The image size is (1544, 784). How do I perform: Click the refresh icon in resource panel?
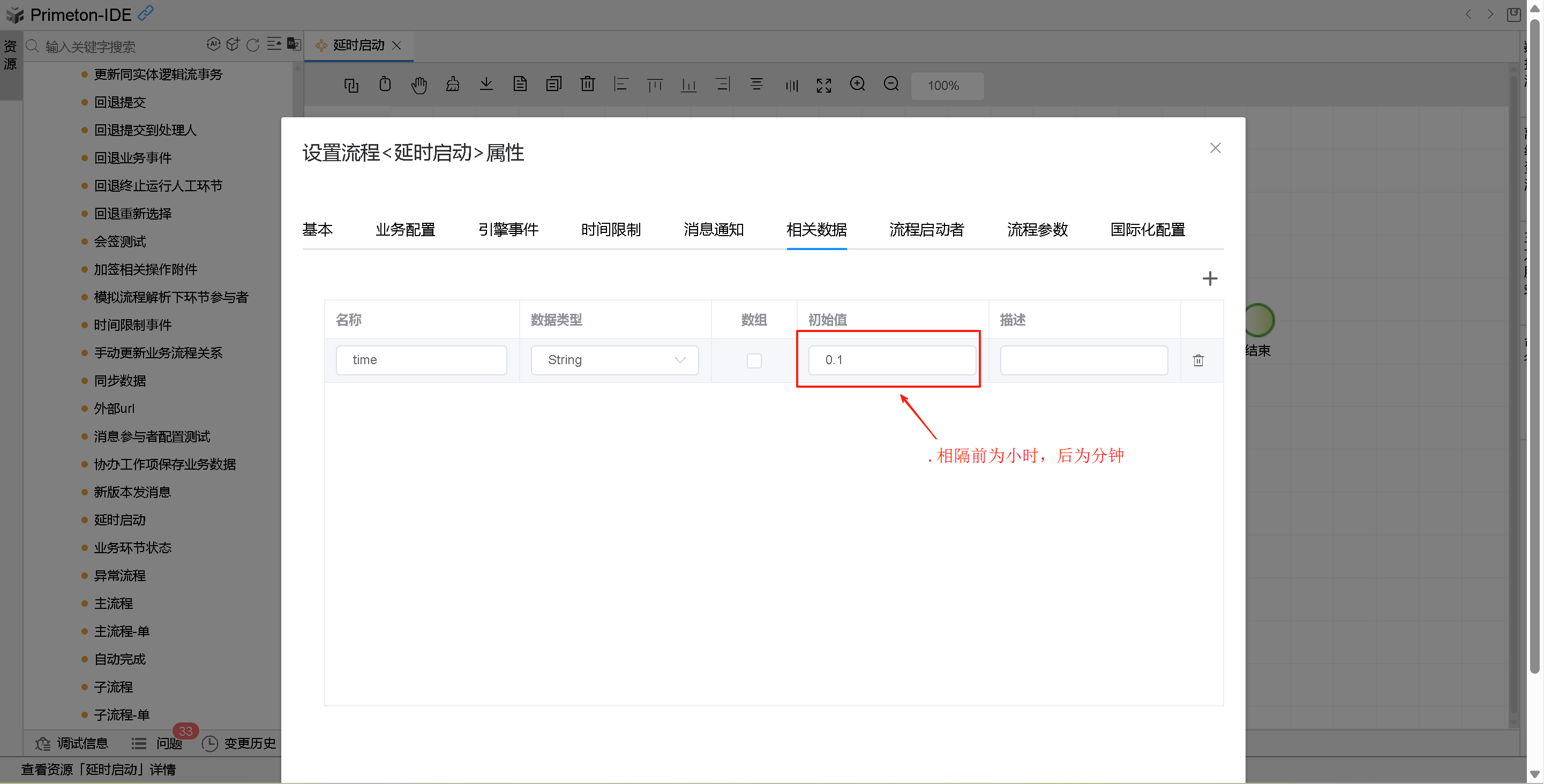point(253,45)
